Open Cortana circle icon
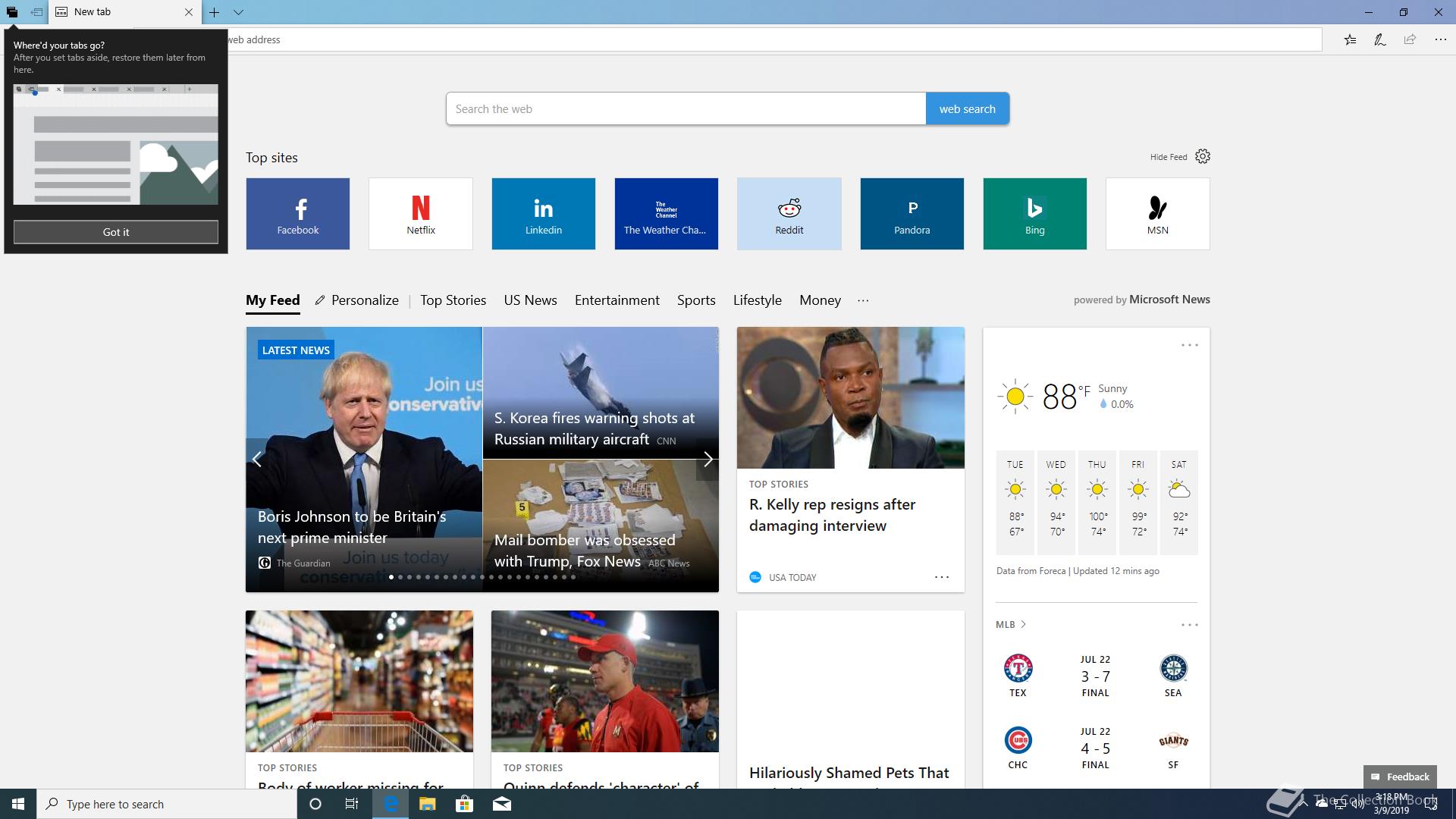This screenshot has width=1456, height=819. (x=315, y=804)
